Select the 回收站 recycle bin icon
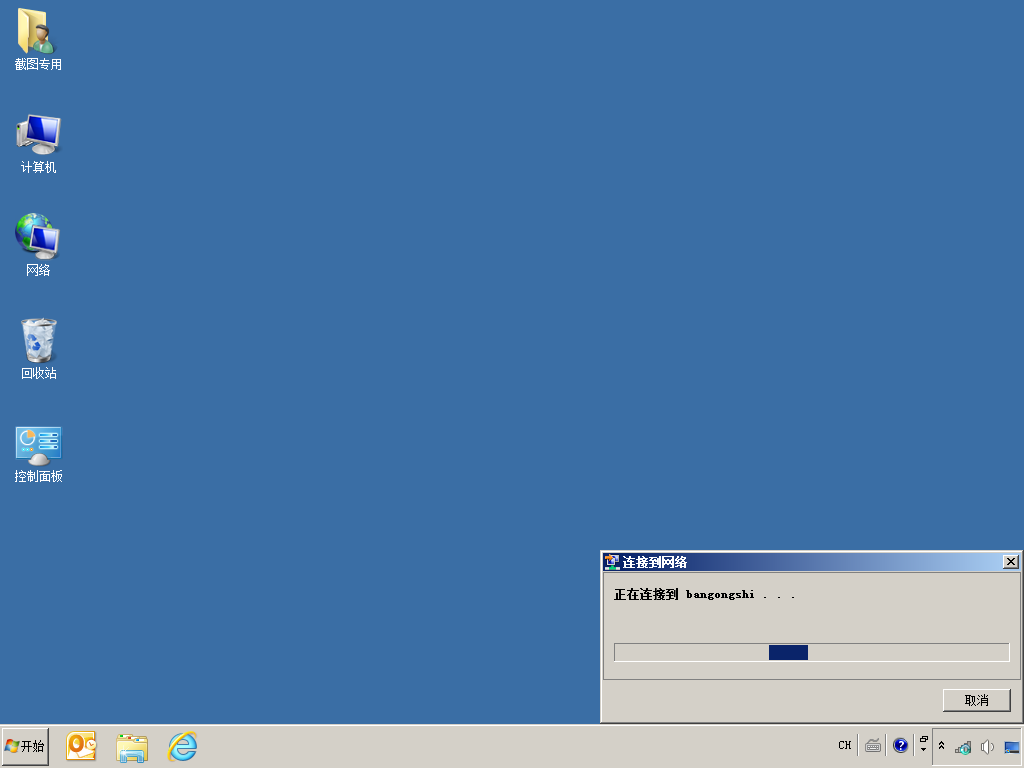This screenshot has width=1024, height=768. 39,349
